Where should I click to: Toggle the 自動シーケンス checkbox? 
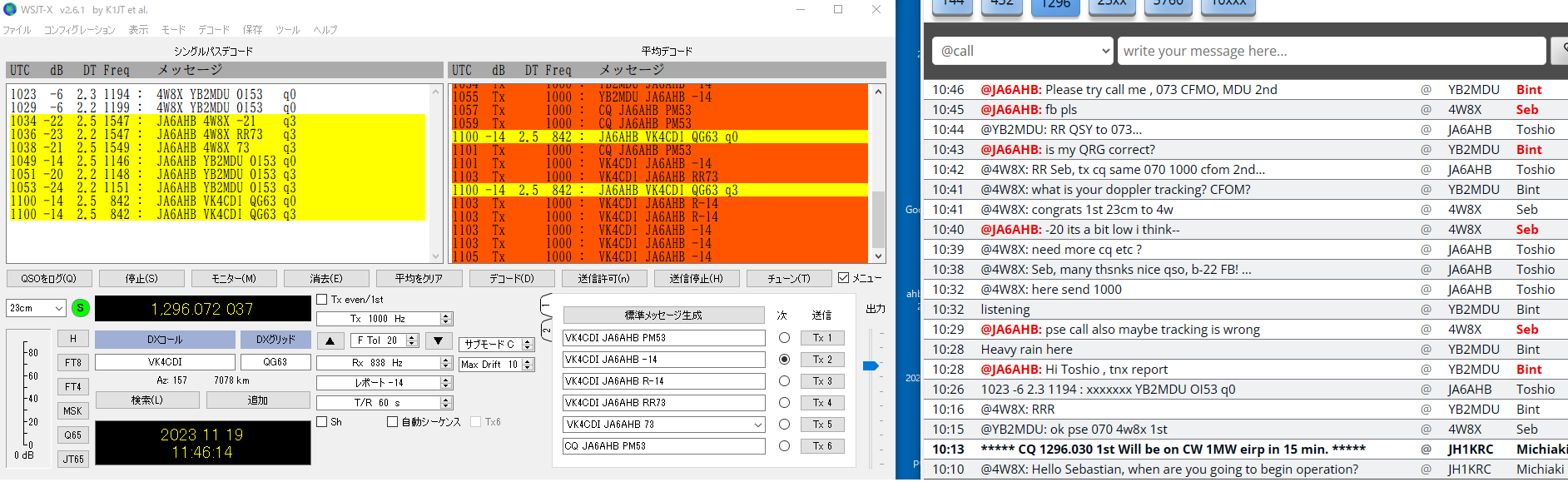(392, 422)
